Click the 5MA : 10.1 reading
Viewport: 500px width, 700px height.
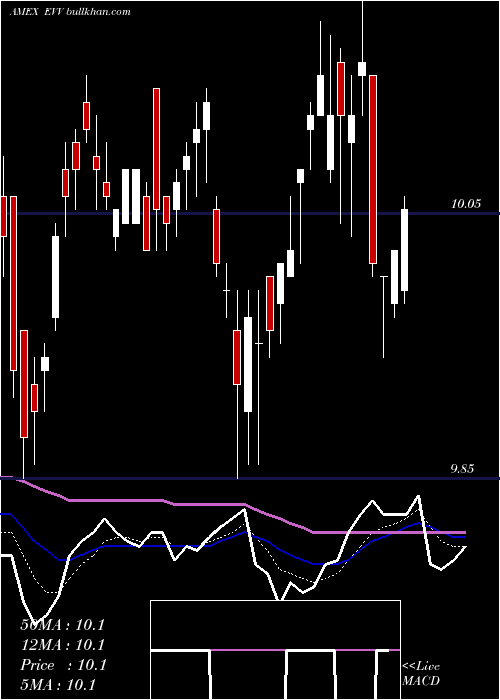coord(58,685)
